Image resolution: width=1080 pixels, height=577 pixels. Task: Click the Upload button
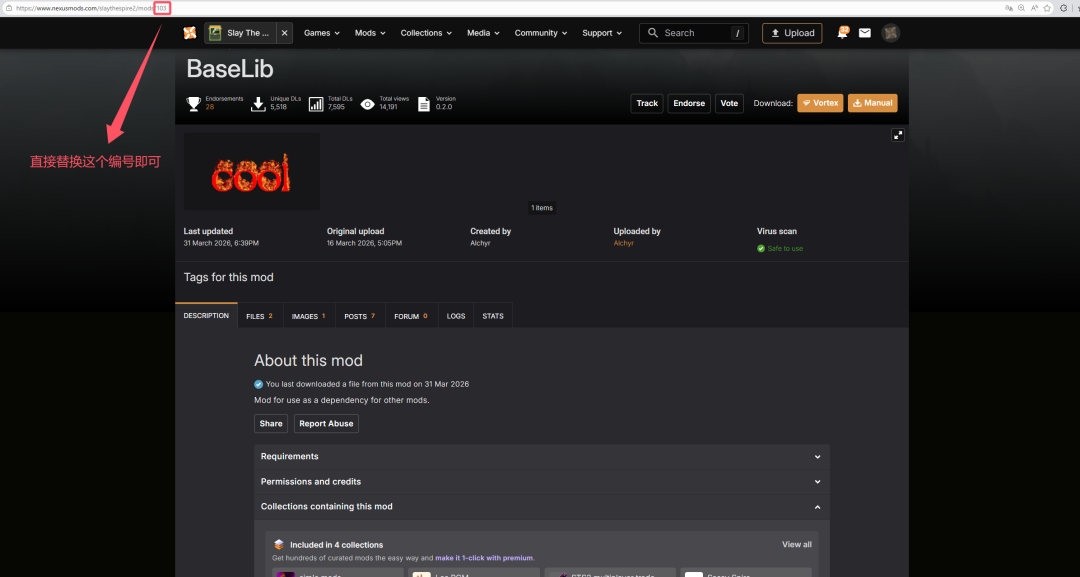792,33
